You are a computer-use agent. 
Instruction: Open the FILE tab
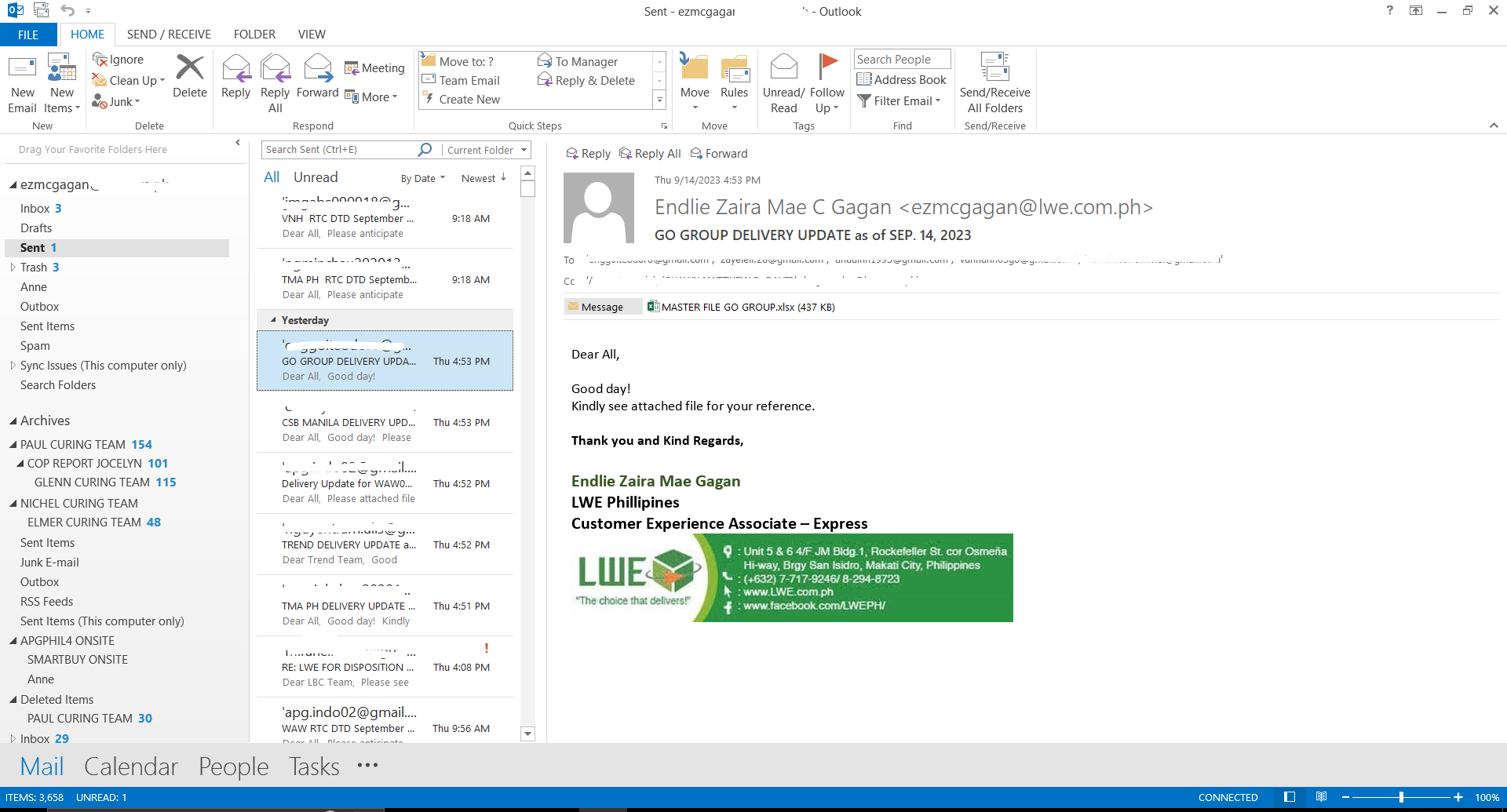28,35
